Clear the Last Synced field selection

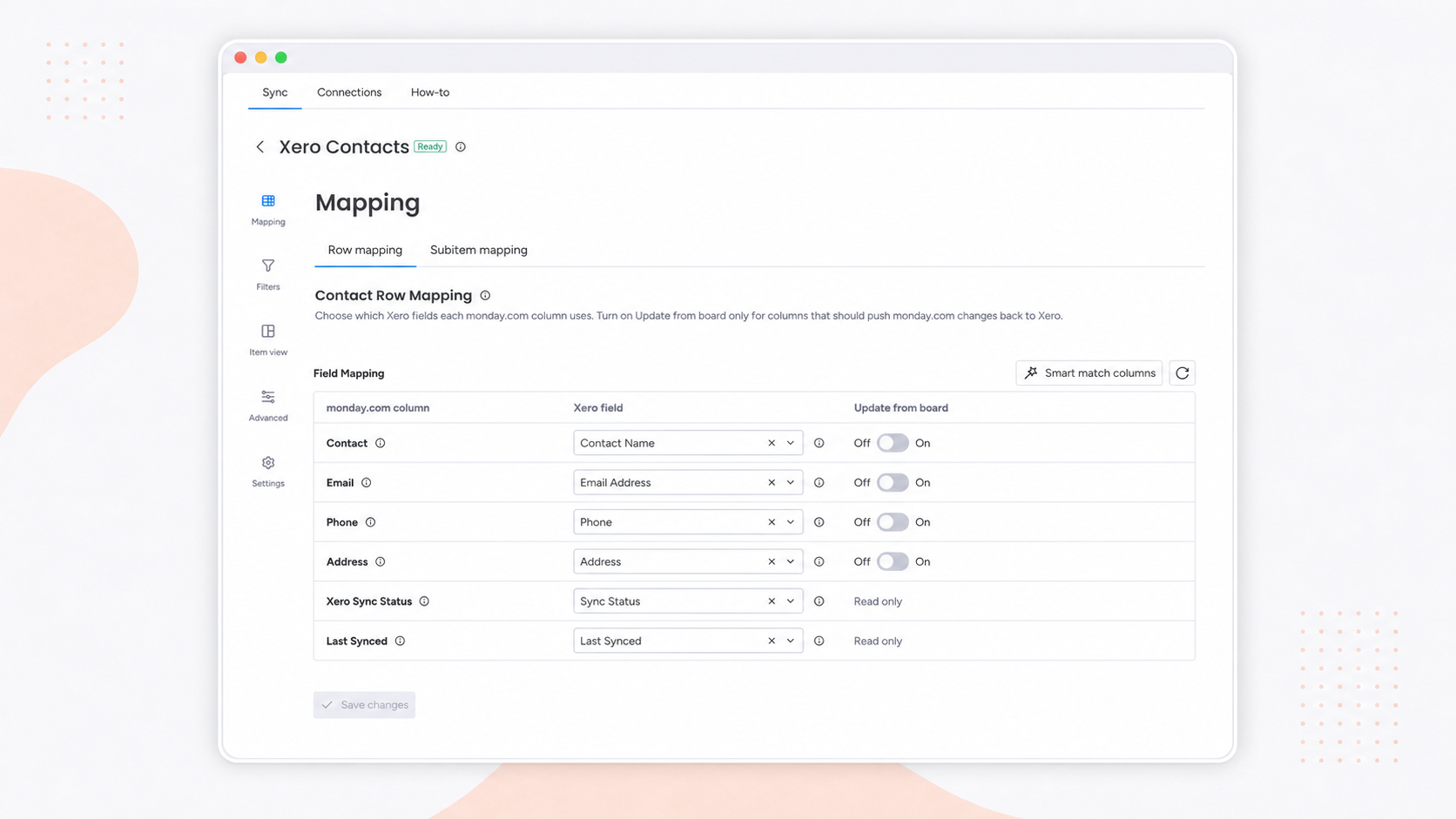772,641
